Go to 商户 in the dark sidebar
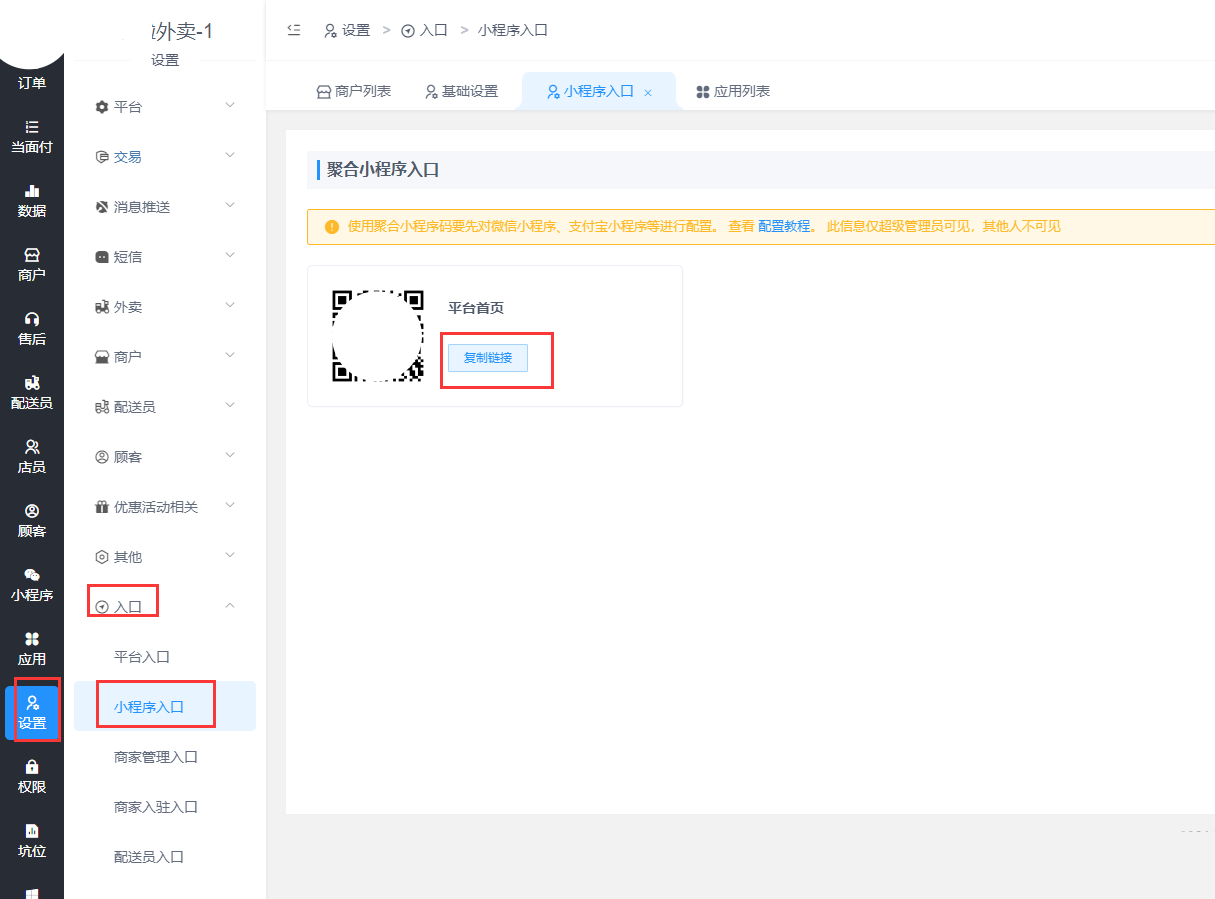 tap(32, 265)
